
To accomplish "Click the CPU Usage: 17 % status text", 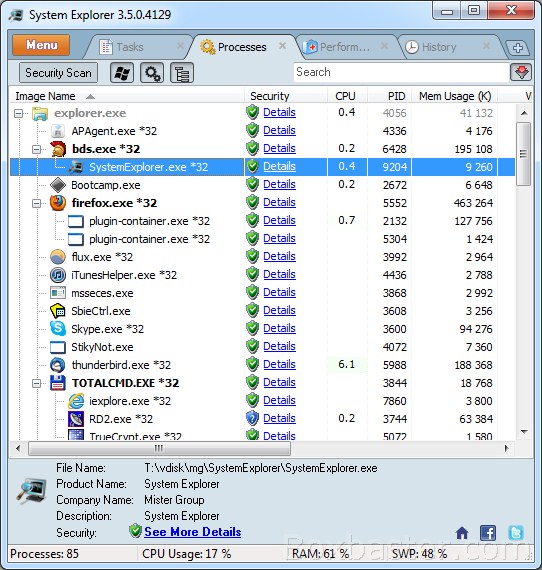I will pyautogui.click(x=186, y=554).
